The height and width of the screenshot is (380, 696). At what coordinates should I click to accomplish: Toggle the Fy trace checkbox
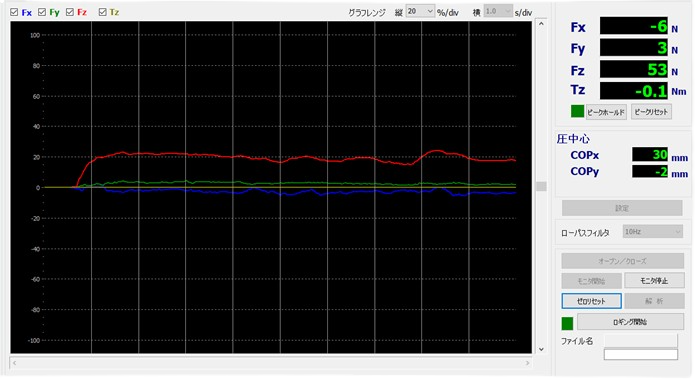[42, 12]
